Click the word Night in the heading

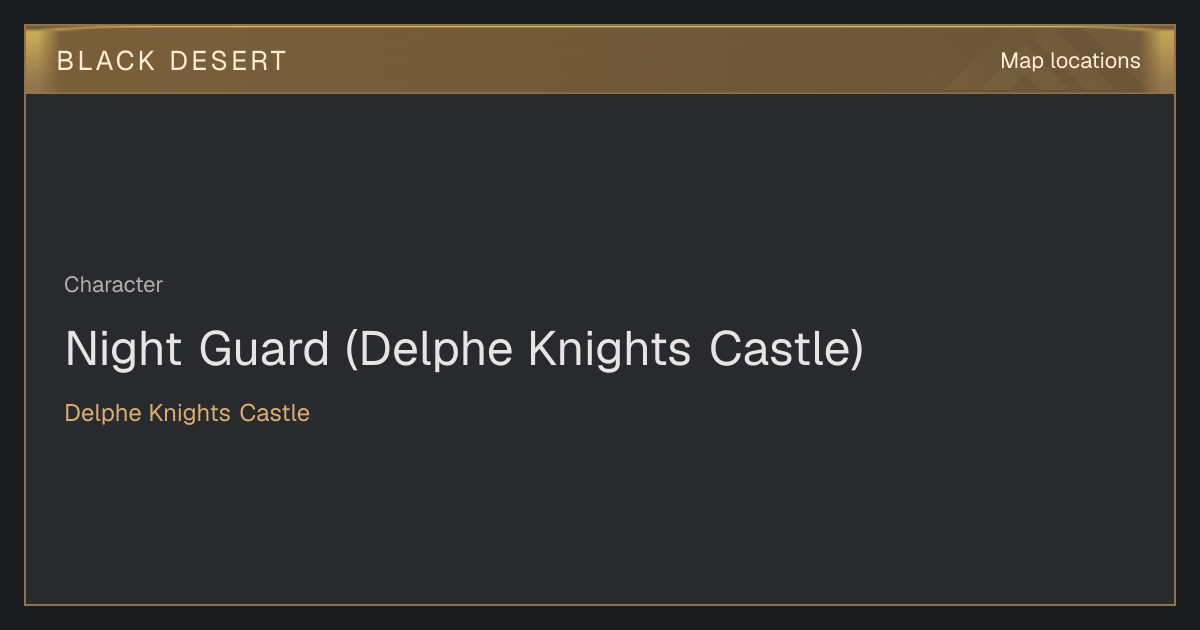click(124, 349)
